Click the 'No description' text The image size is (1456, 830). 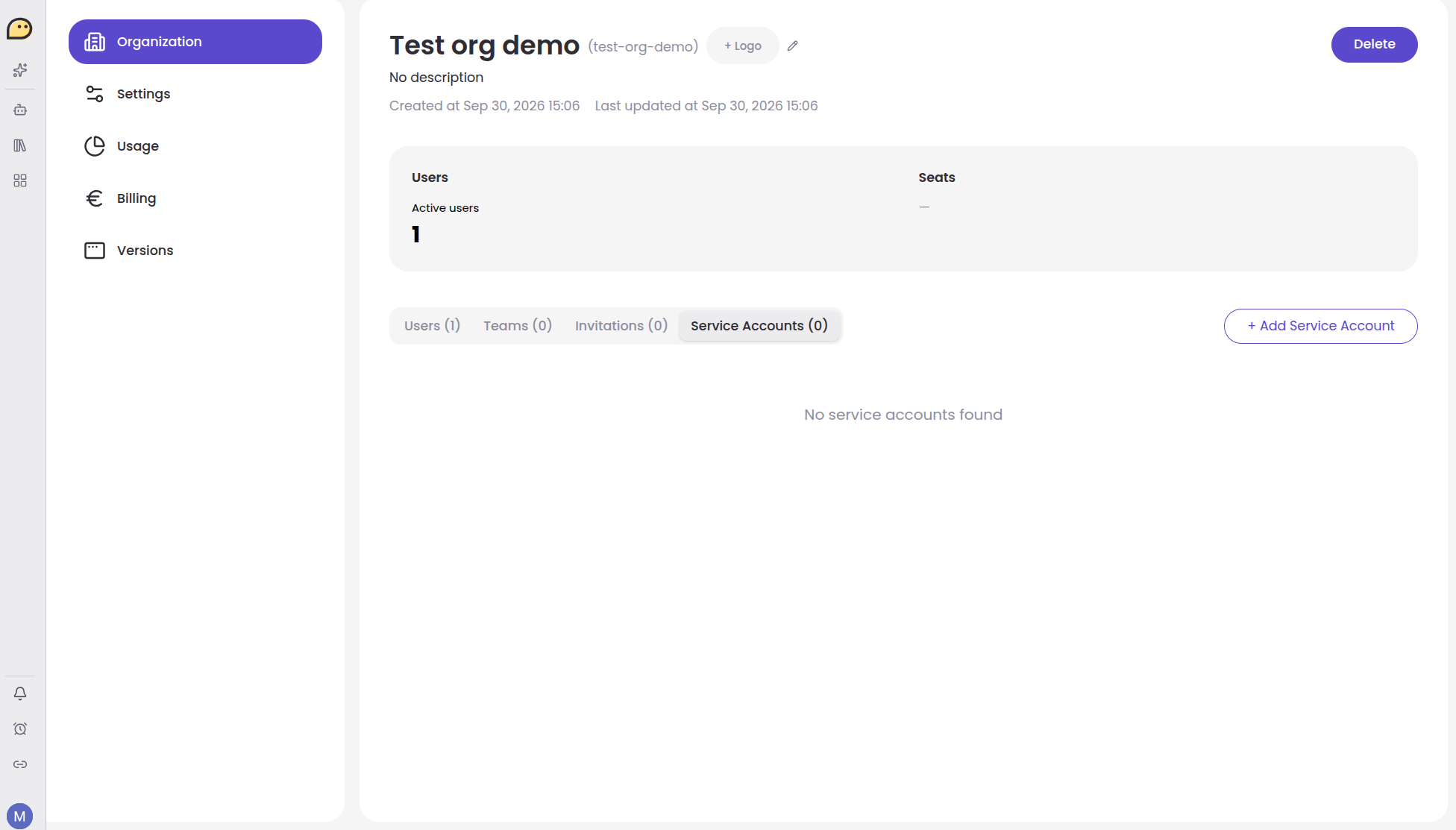click(436, 78)
